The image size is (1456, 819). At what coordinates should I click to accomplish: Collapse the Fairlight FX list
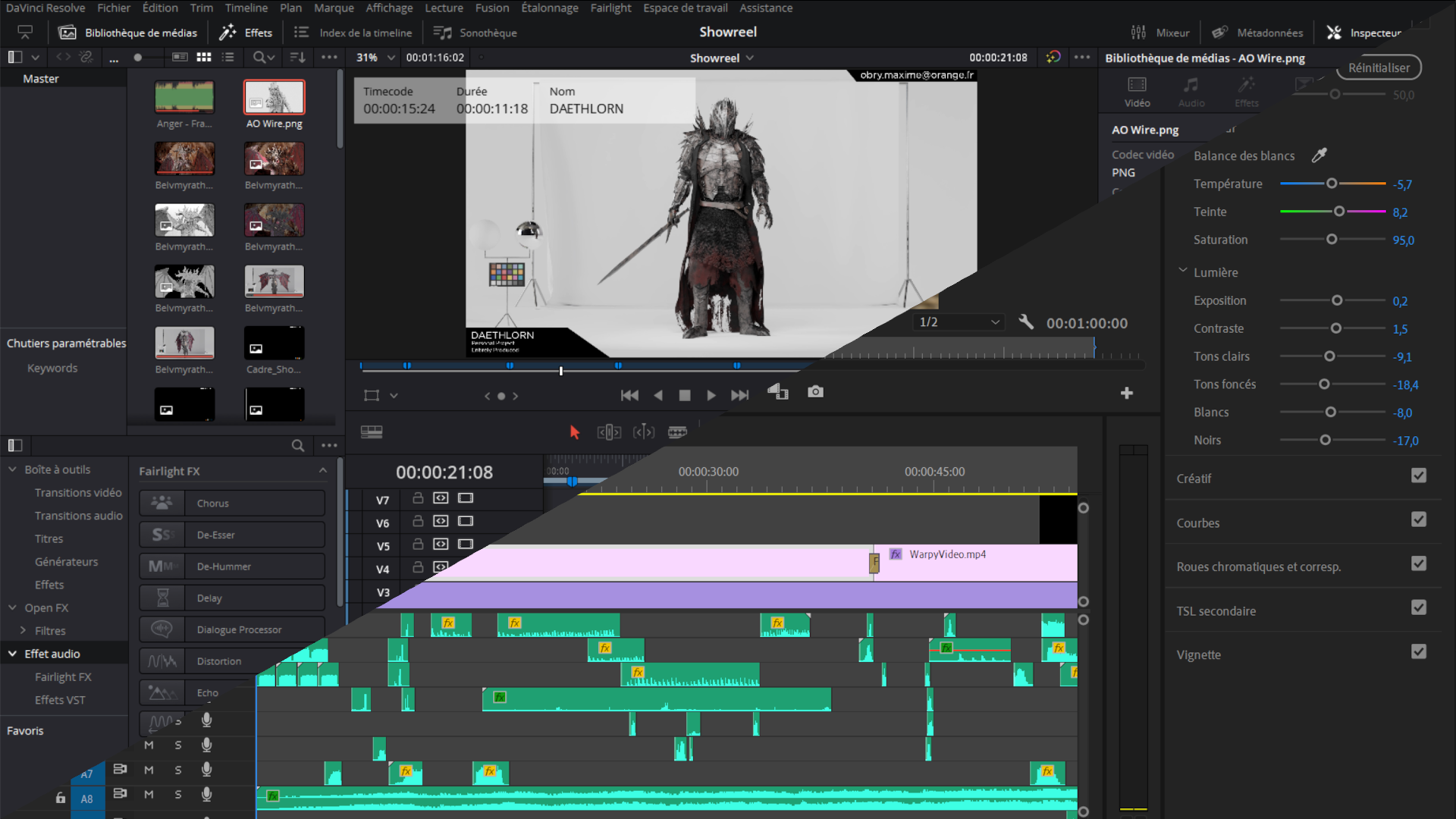coord(323,470)
